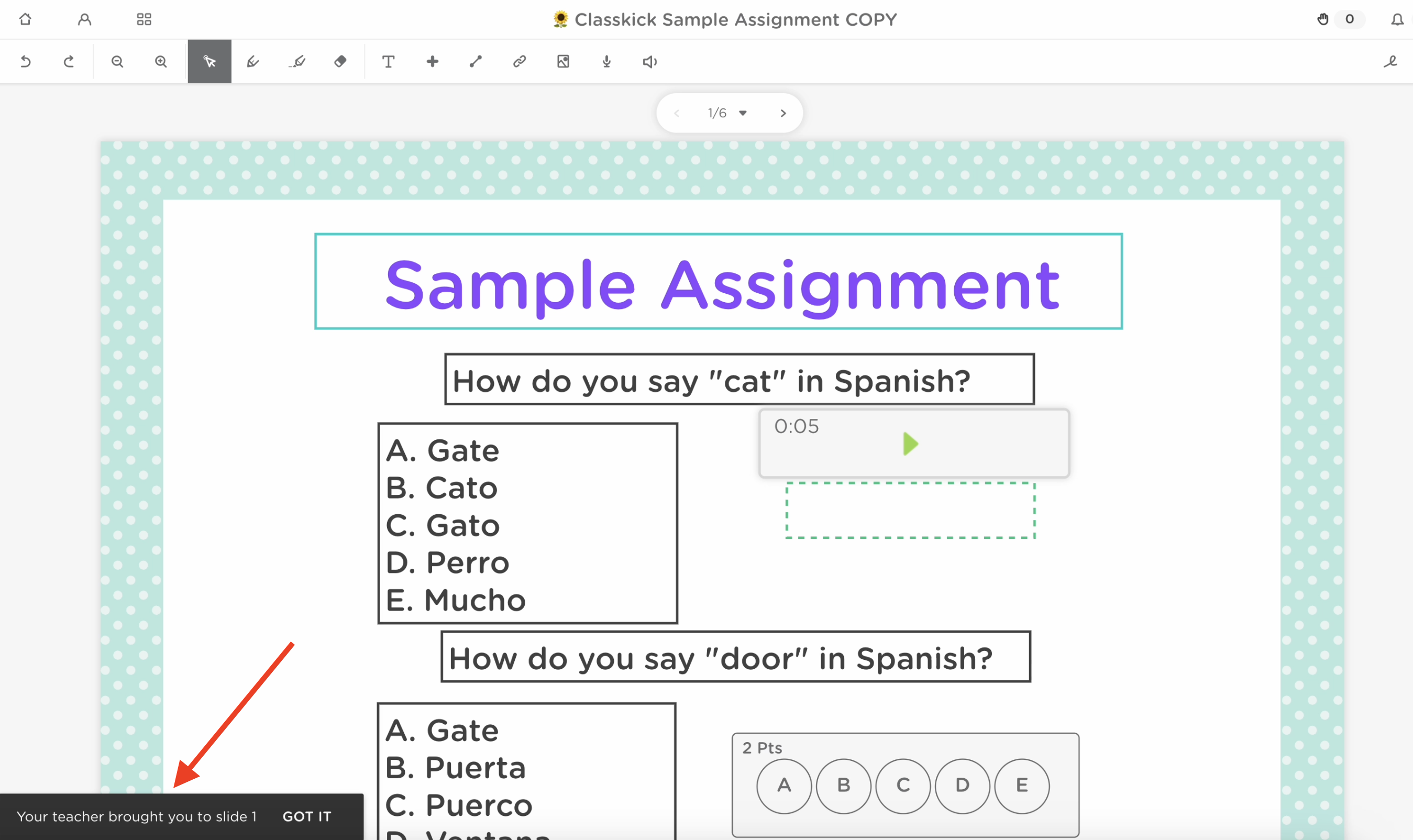This screenshot has width=1413, height=840.
Task: Select the Text box tool
Action: 389,61
